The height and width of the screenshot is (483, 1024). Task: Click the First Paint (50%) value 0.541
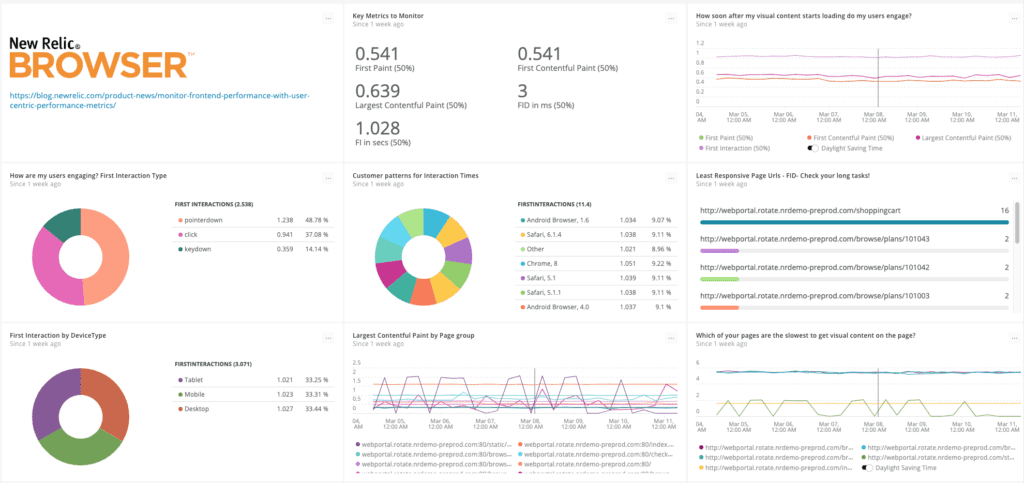377,54
